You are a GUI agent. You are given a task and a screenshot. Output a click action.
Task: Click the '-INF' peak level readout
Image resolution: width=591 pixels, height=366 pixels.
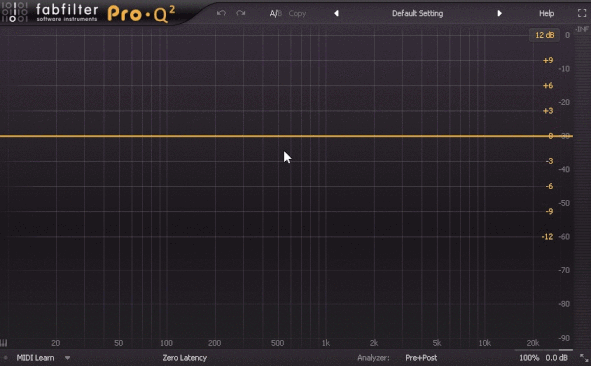(582, 29)
